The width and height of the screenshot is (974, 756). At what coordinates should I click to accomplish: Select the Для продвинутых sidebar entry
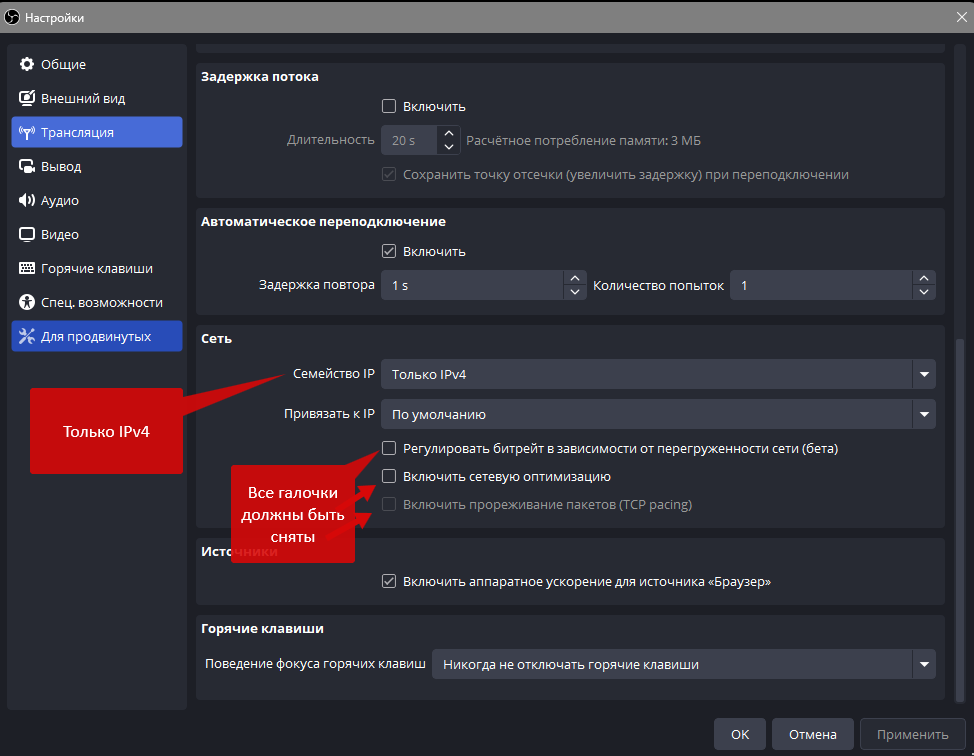tap(97, 336)
